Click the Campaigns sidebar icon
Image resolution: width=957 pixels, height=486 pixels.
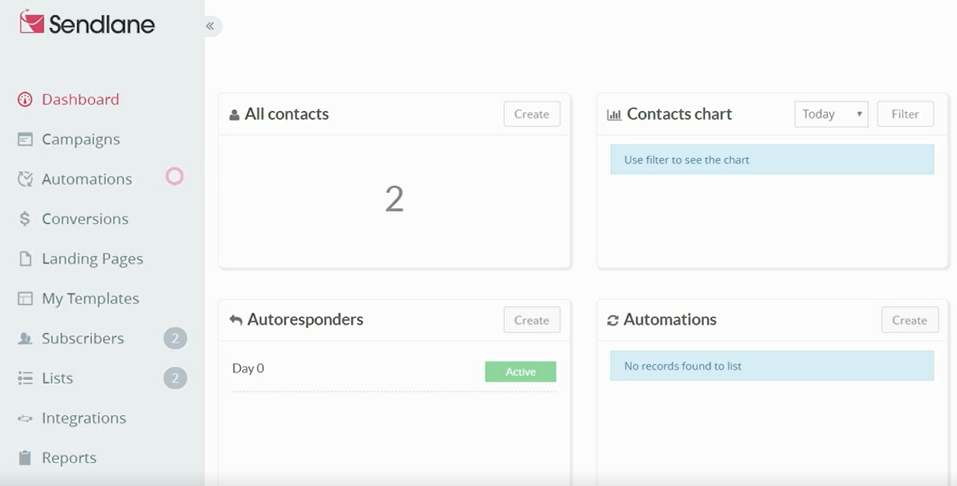coord(25,139)
